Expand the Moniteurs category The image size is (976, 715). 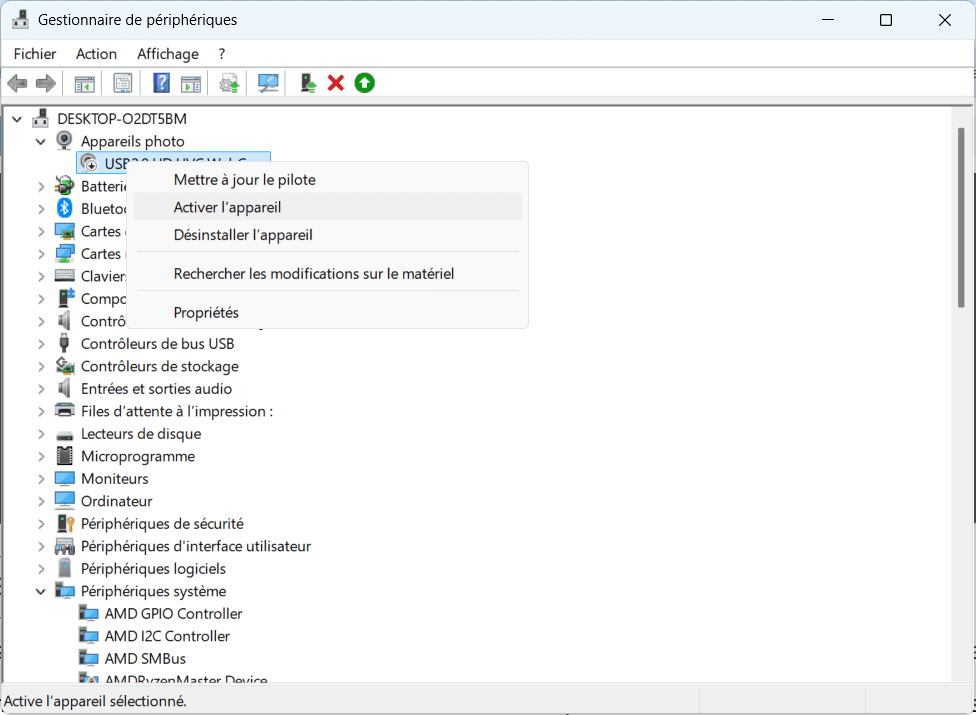41,479
